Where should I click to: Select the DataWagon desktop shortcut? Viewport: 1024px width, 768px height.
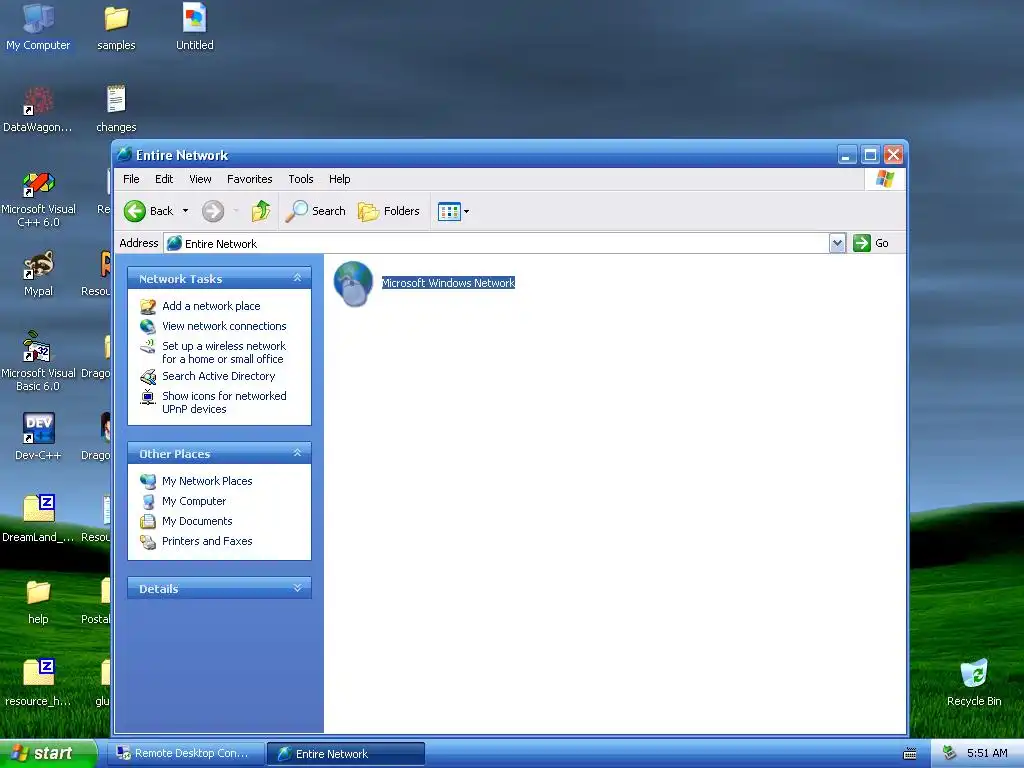click(x=37, y=110)
